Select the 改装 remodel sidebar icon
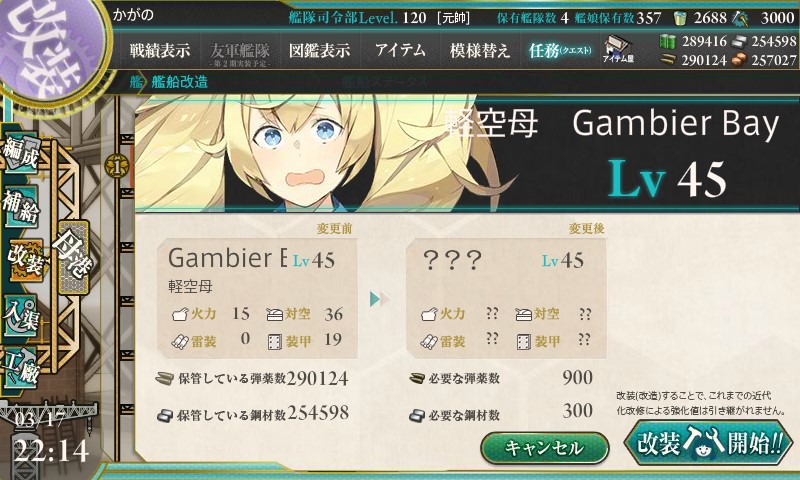The width and height of the screenshot is (800, 480). [24, 259]
